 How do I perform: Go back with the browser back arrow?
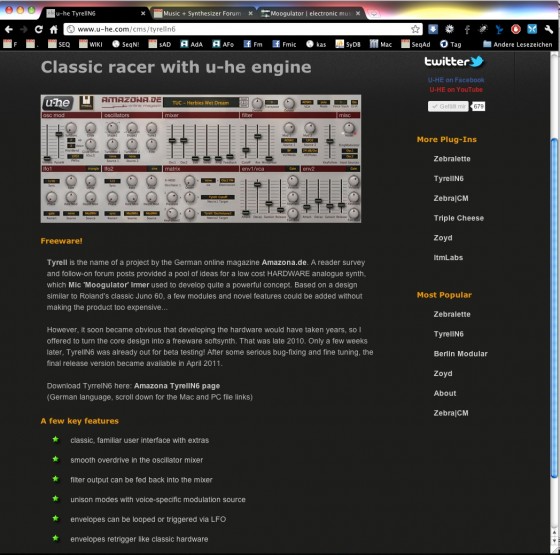9,29
